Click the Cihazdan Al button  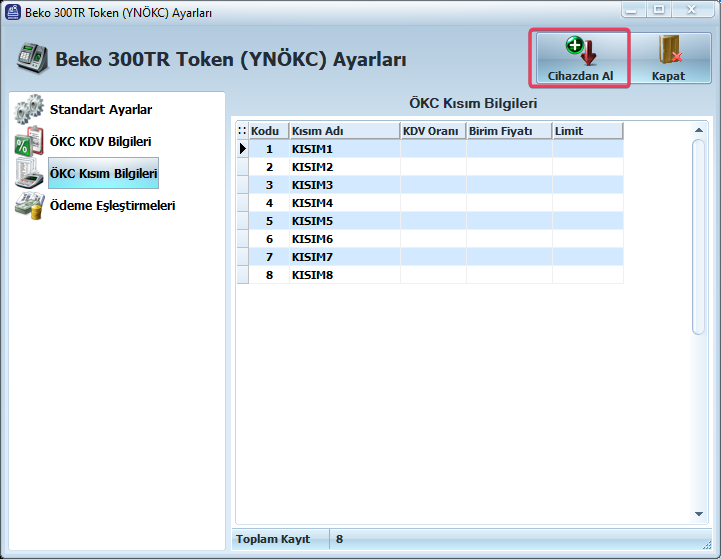580,58
